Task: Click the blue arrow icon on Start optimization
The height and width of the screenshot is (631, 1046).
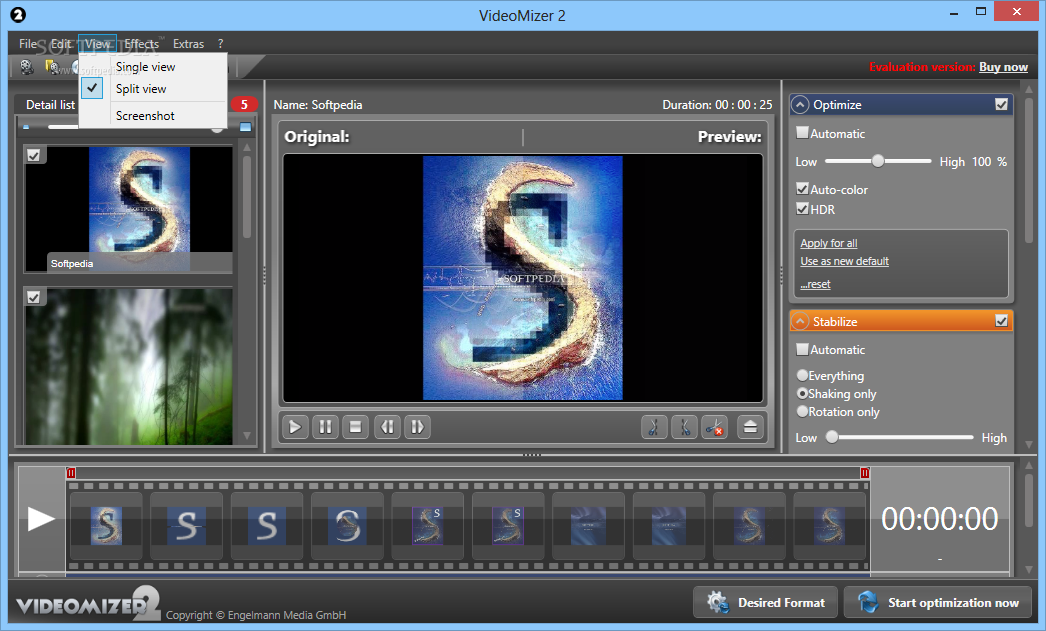Action: click(x=868, y=602)
